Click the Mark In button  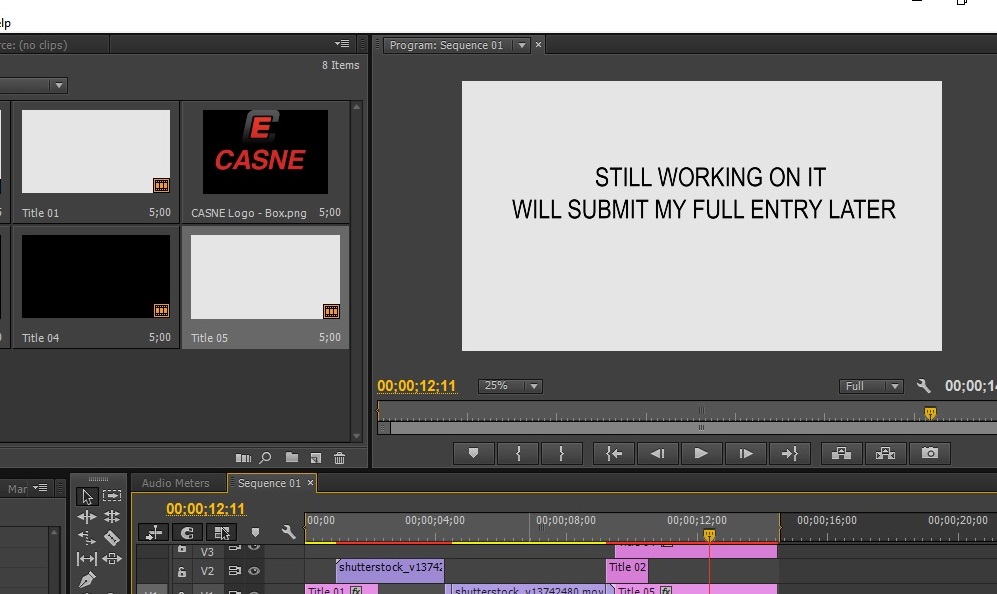tap(518, 453)
